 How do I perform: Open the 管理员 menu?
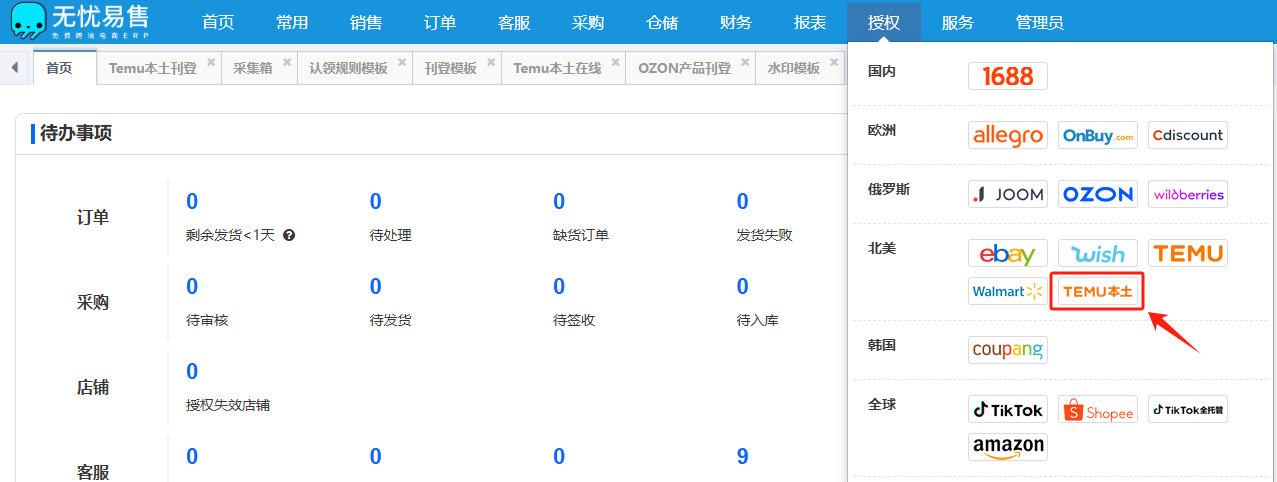[x=1039, y=22]
